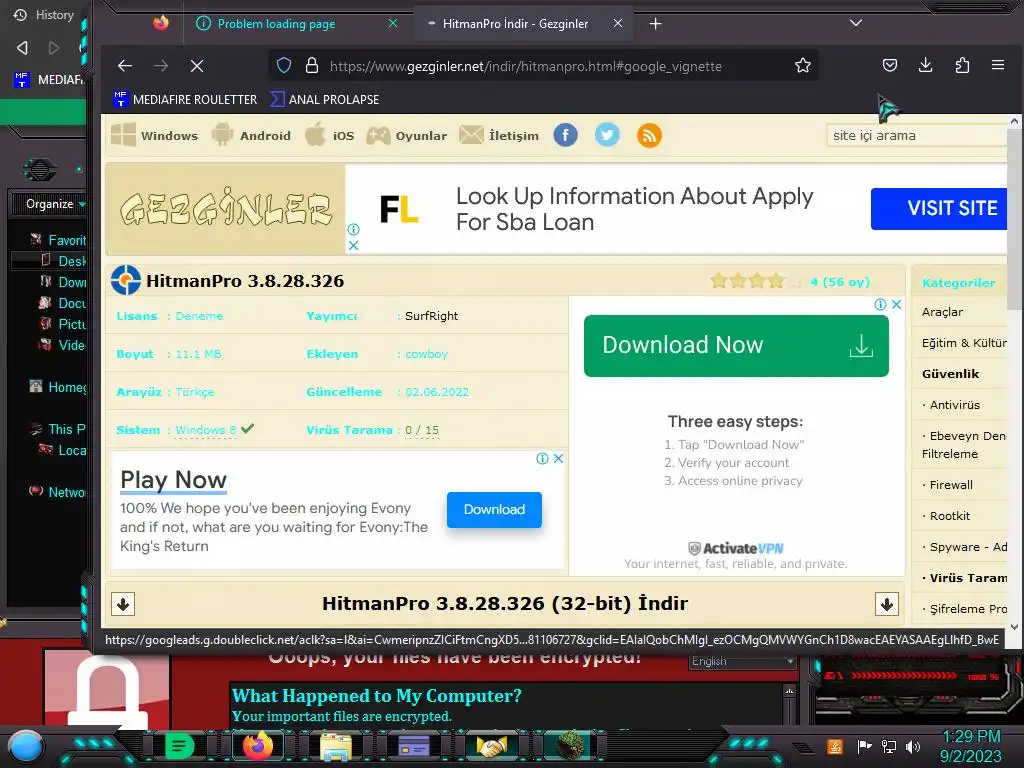This screenshot has width=1024, height=768.
Task: Open Araçlar category in sidebar
Action: pos(942,312)
